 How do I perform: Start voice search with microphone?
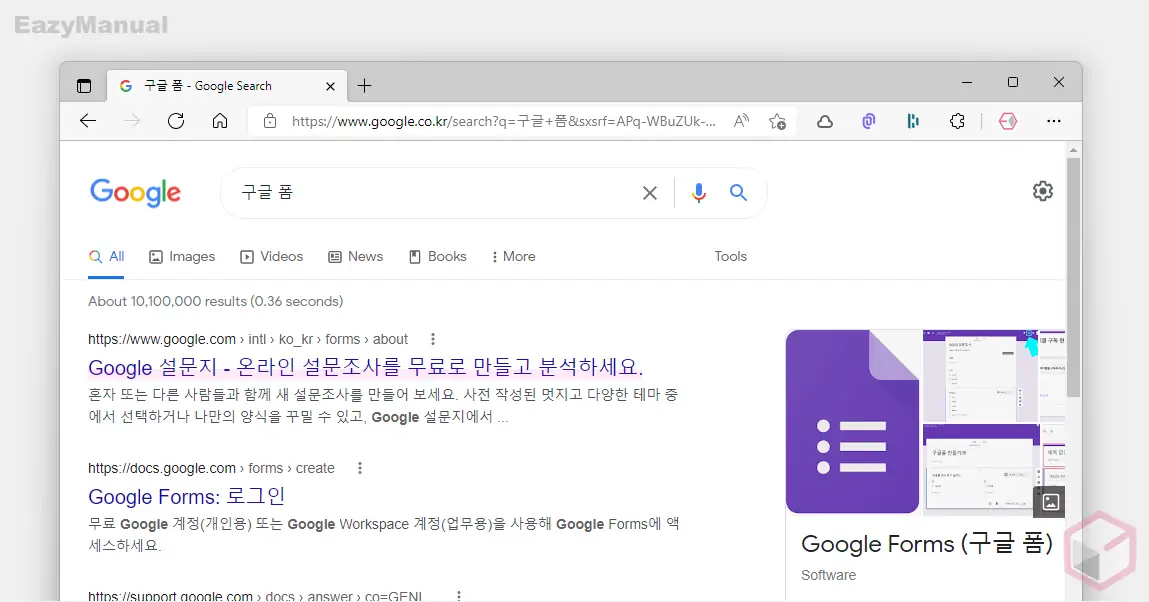click(x=699, y=193)
